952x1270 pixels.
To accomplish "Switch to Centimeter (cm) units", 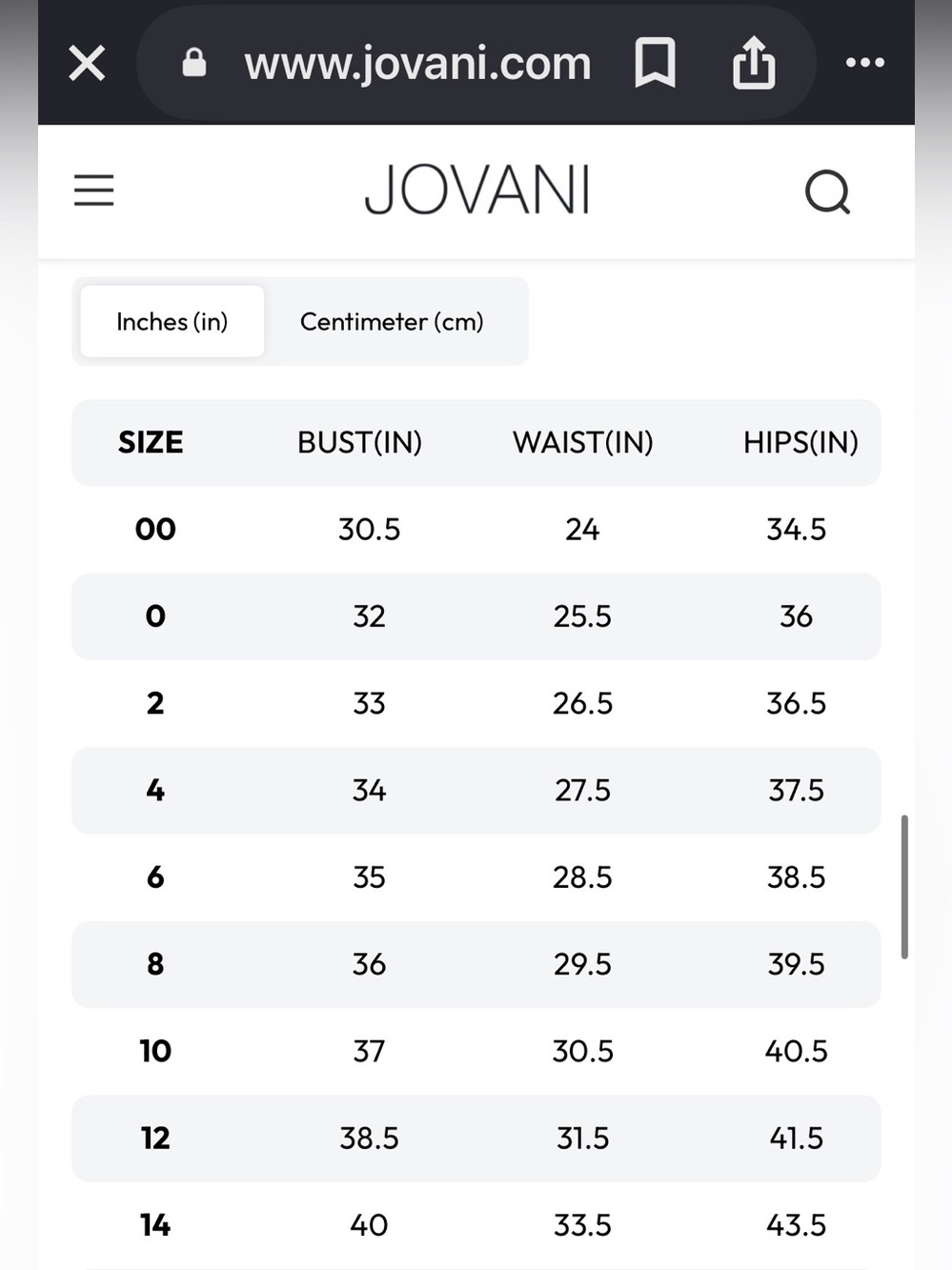I will click(x=392, y=322).
